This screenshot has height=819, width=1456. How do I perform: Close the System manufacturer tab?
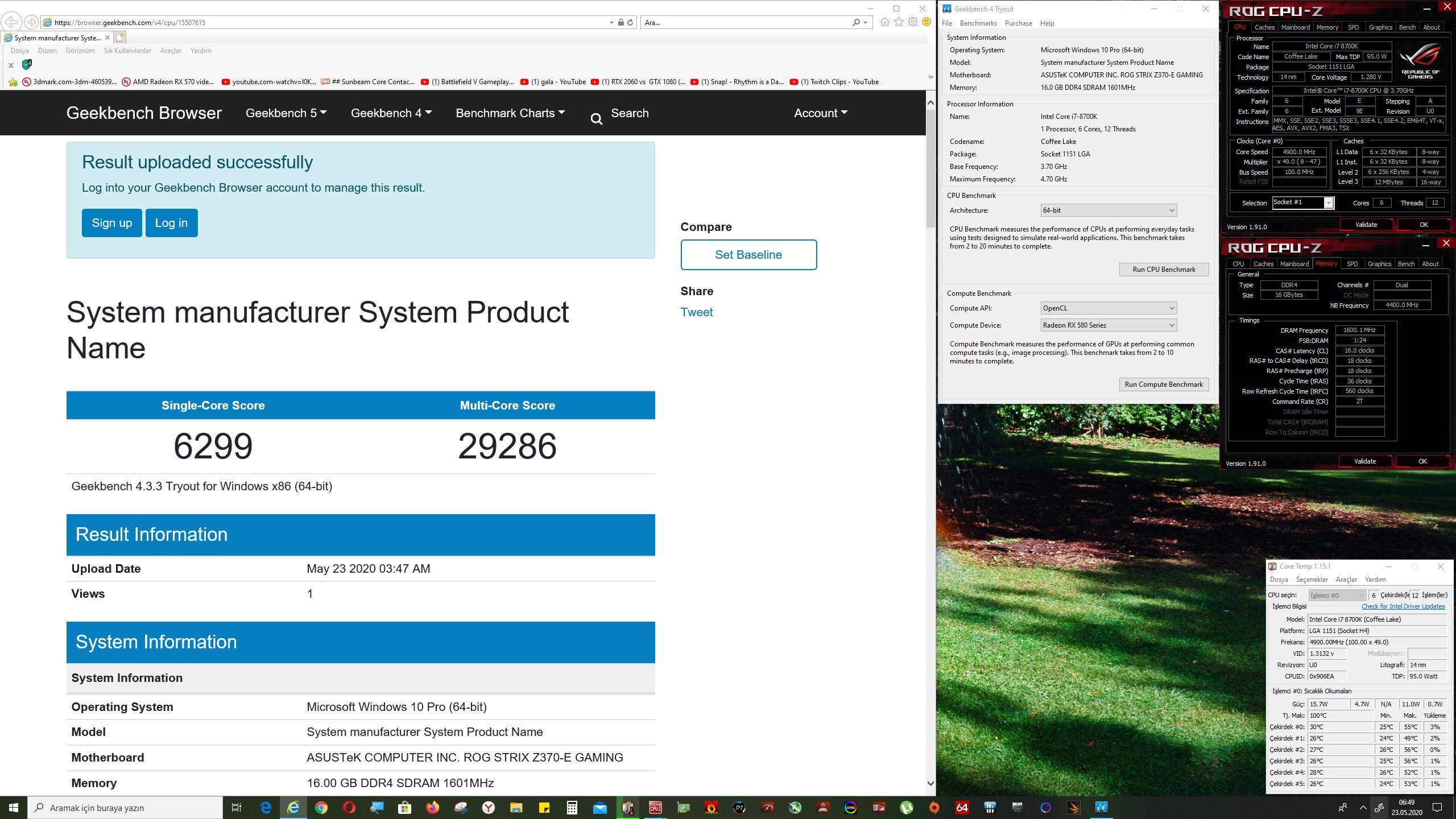pos(107,38)
